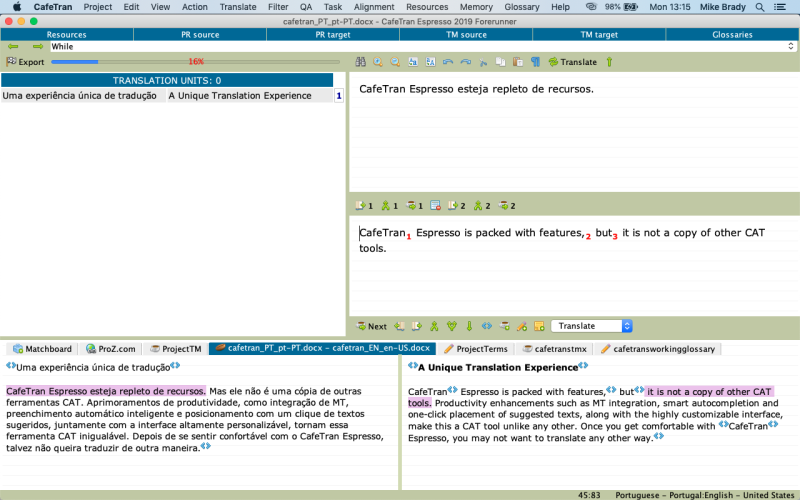Open the Glossaries tab

coord(732,35)
